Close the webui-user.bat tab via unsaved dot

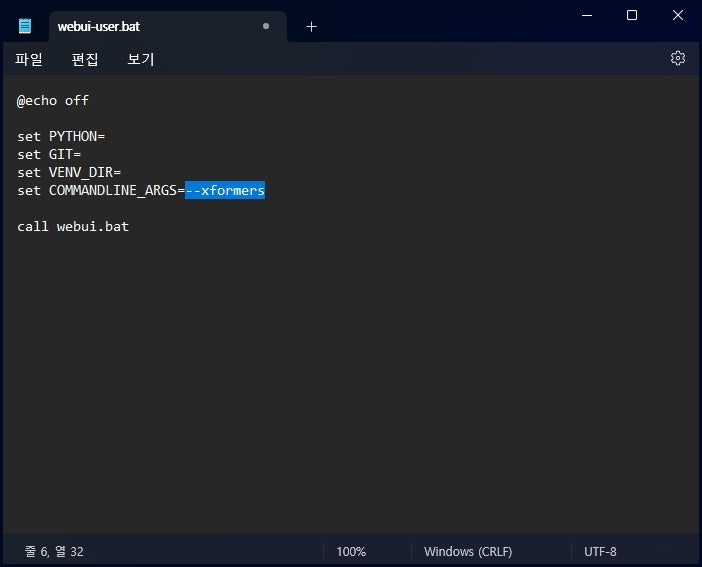pos(266,26)
